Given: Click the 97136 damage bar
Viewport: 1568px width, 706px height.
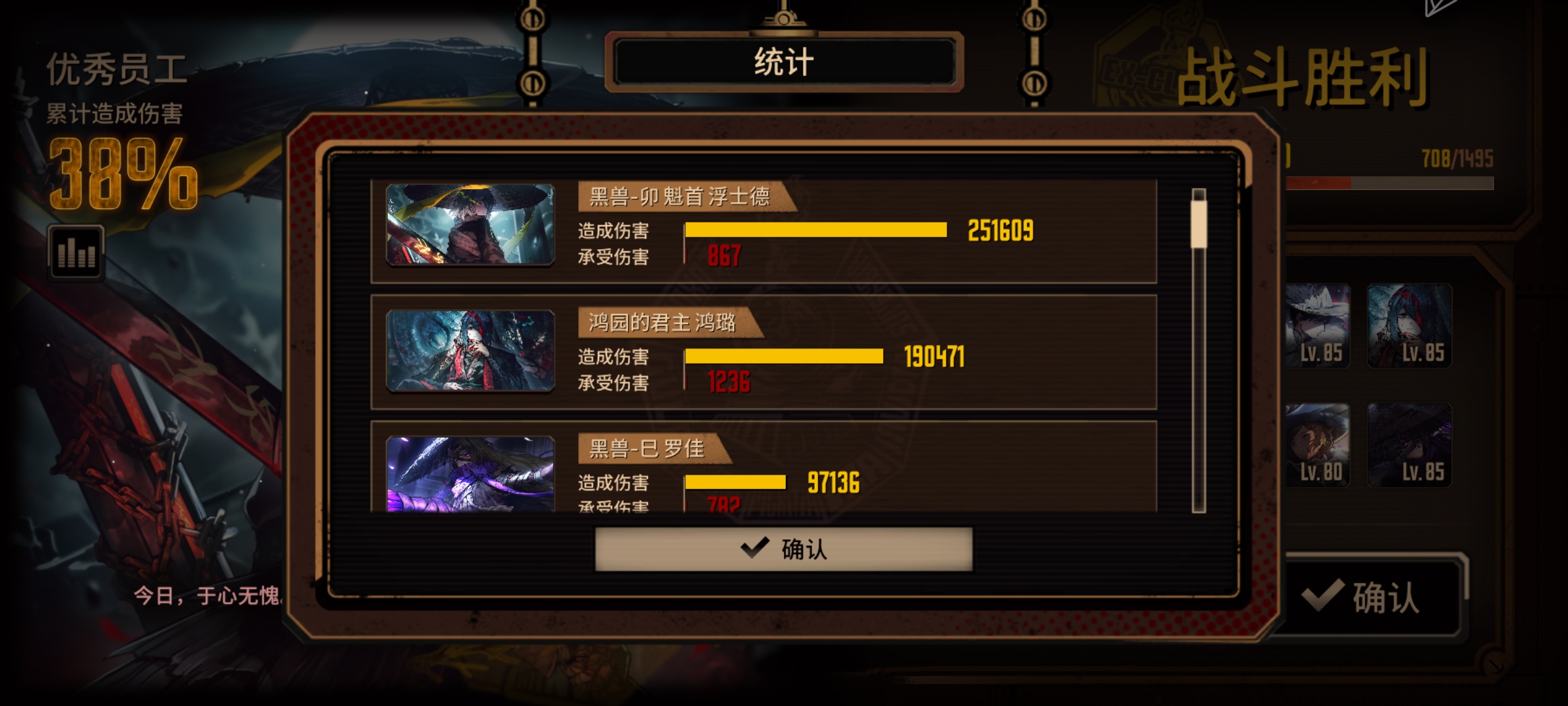Looking at the screenshot, I should click(x=736, y=482).
